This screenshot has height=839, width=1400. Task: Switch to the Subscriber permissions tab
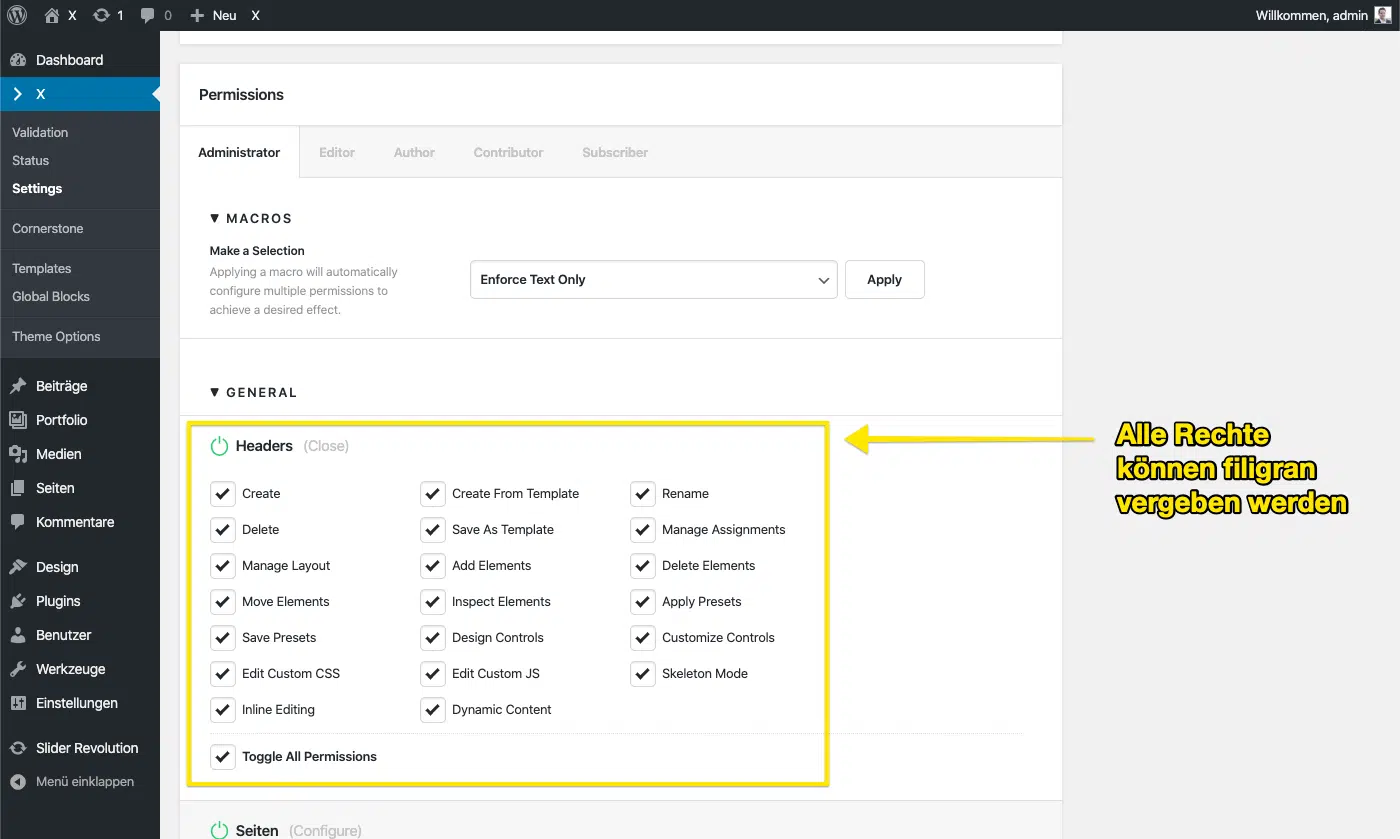(614, 152)
